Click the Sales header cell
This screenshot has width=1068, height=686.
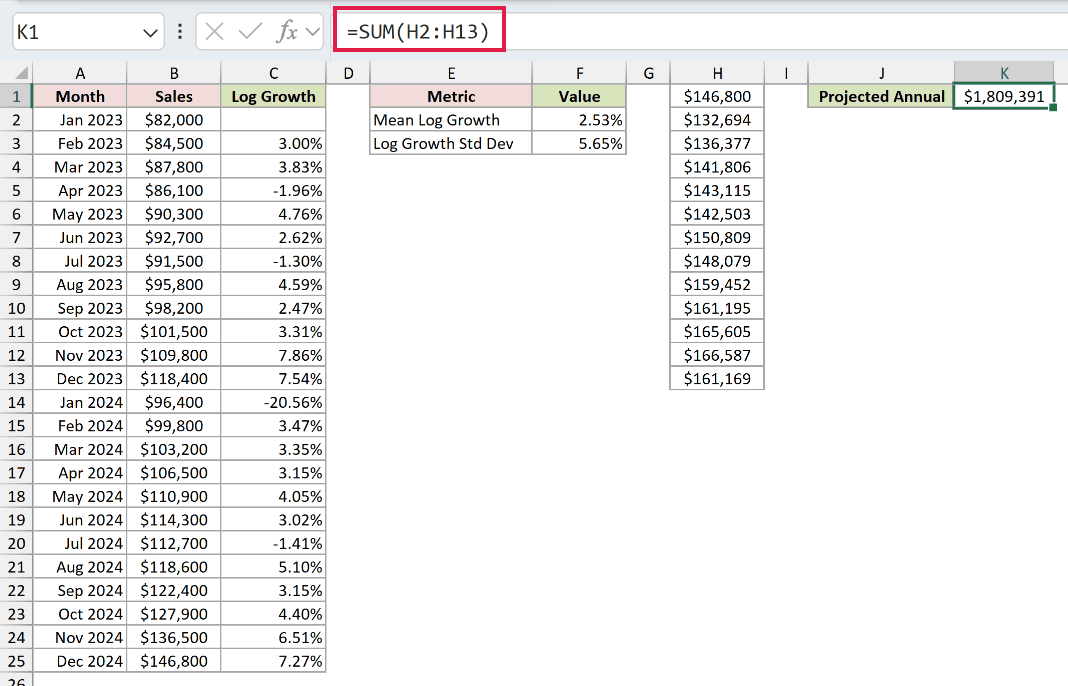[174, 96]
